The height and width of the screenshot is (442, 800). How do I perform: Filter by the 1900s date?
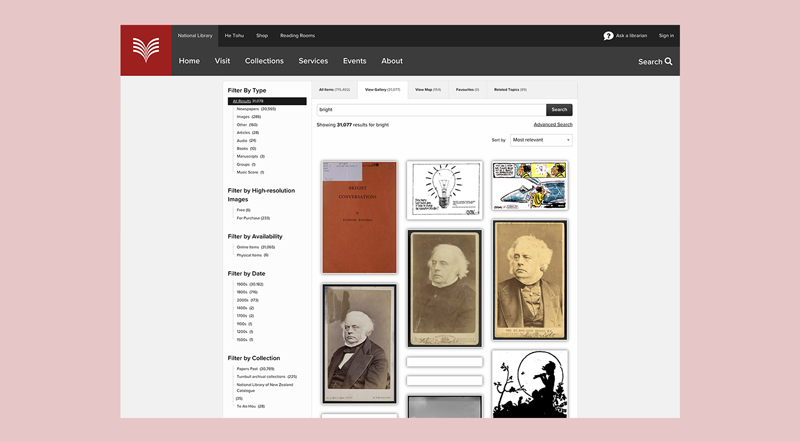coord(249,284)
